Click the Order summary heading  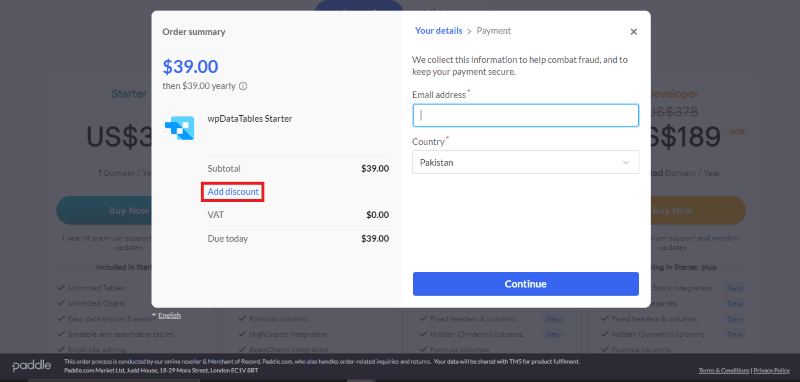coord(194,32)
